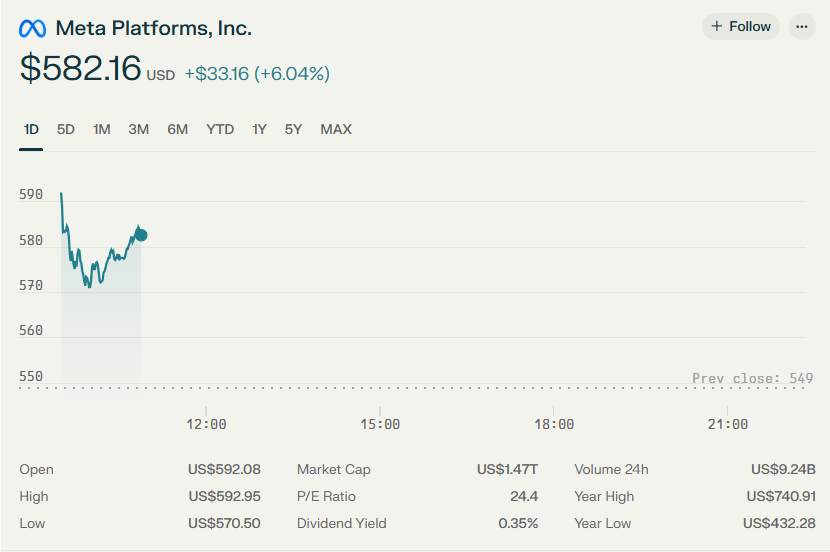Click the Volume 24h value US$9.24B

(x=783, y=469)
